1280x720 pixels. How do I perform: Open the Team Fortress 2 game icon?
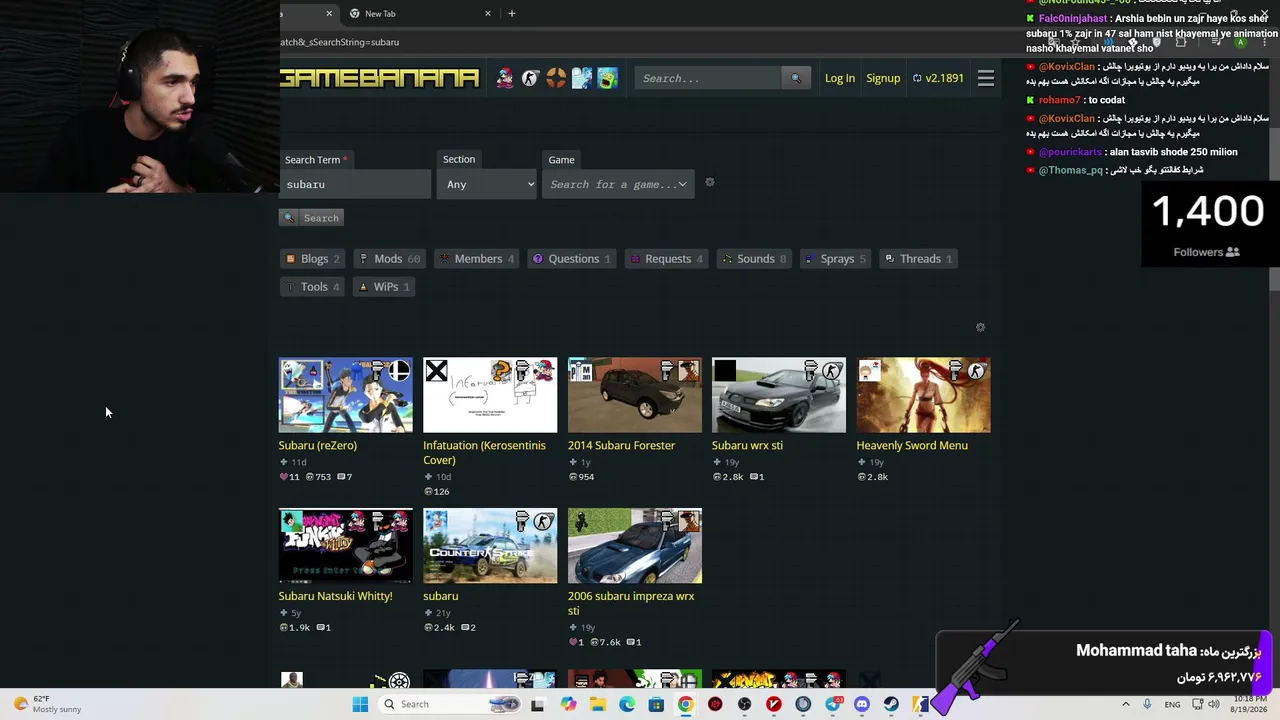pyautogui.click(x=556, y=78)
